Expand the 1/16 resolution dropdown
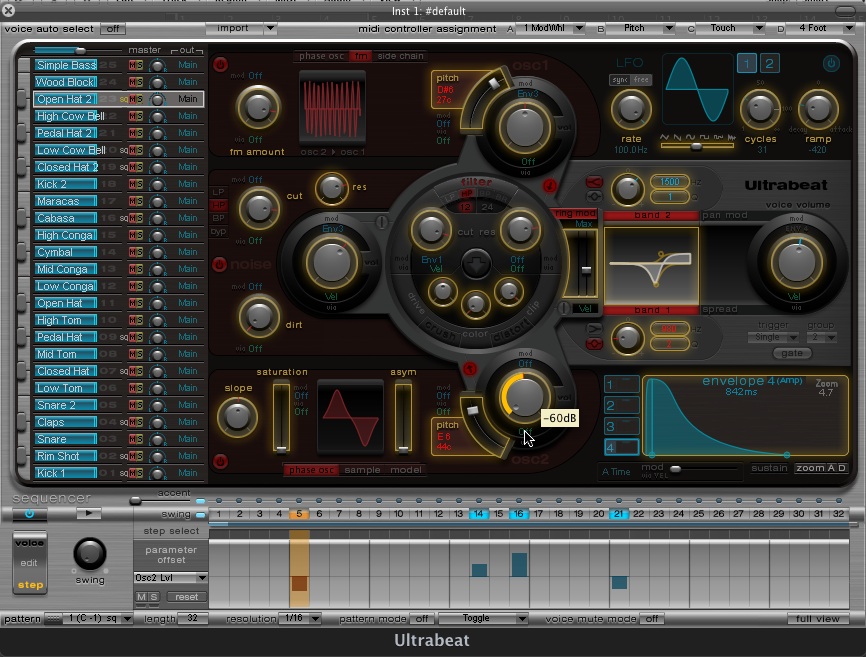 pos(300,619)
